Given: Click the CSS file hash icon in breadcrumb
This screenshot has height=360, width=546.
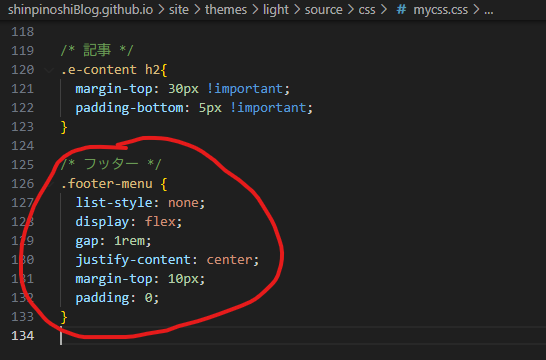Looking at the screenshot, I should point(401,10).
